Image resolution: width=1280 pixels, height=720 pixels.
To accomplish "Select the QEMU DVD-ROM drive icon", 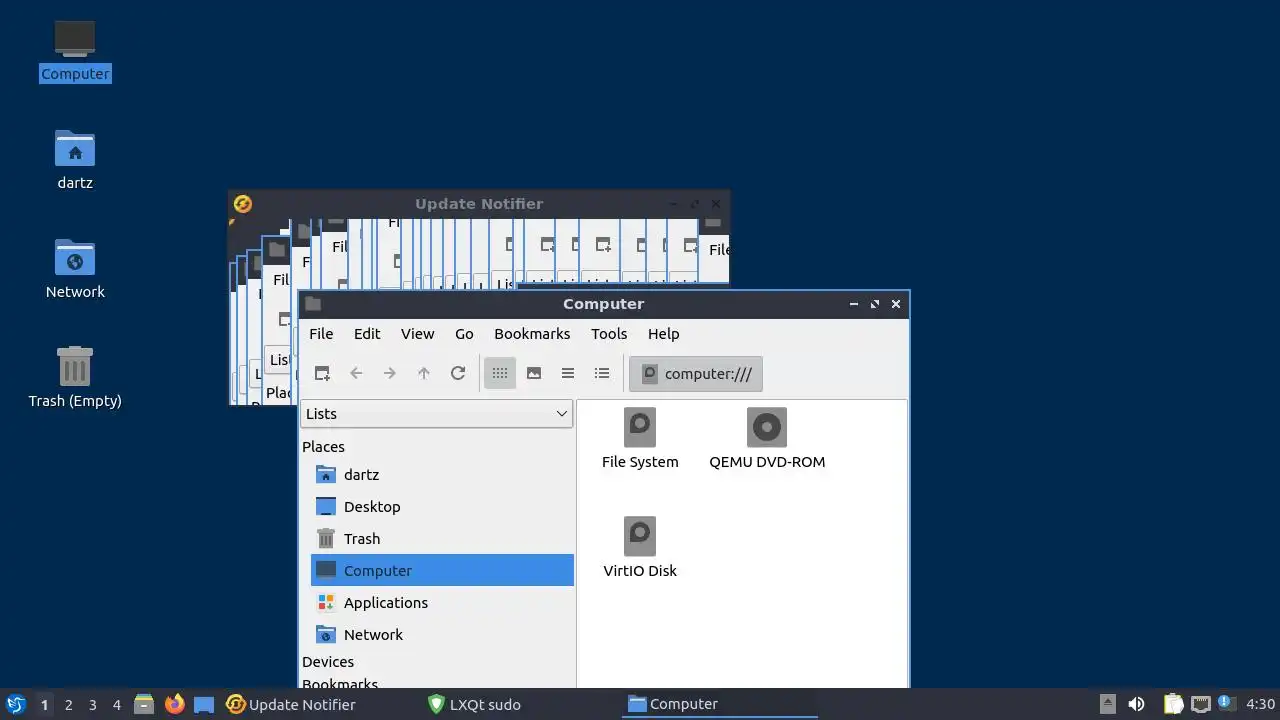I will pyautogui.click(x=767, y=438).
